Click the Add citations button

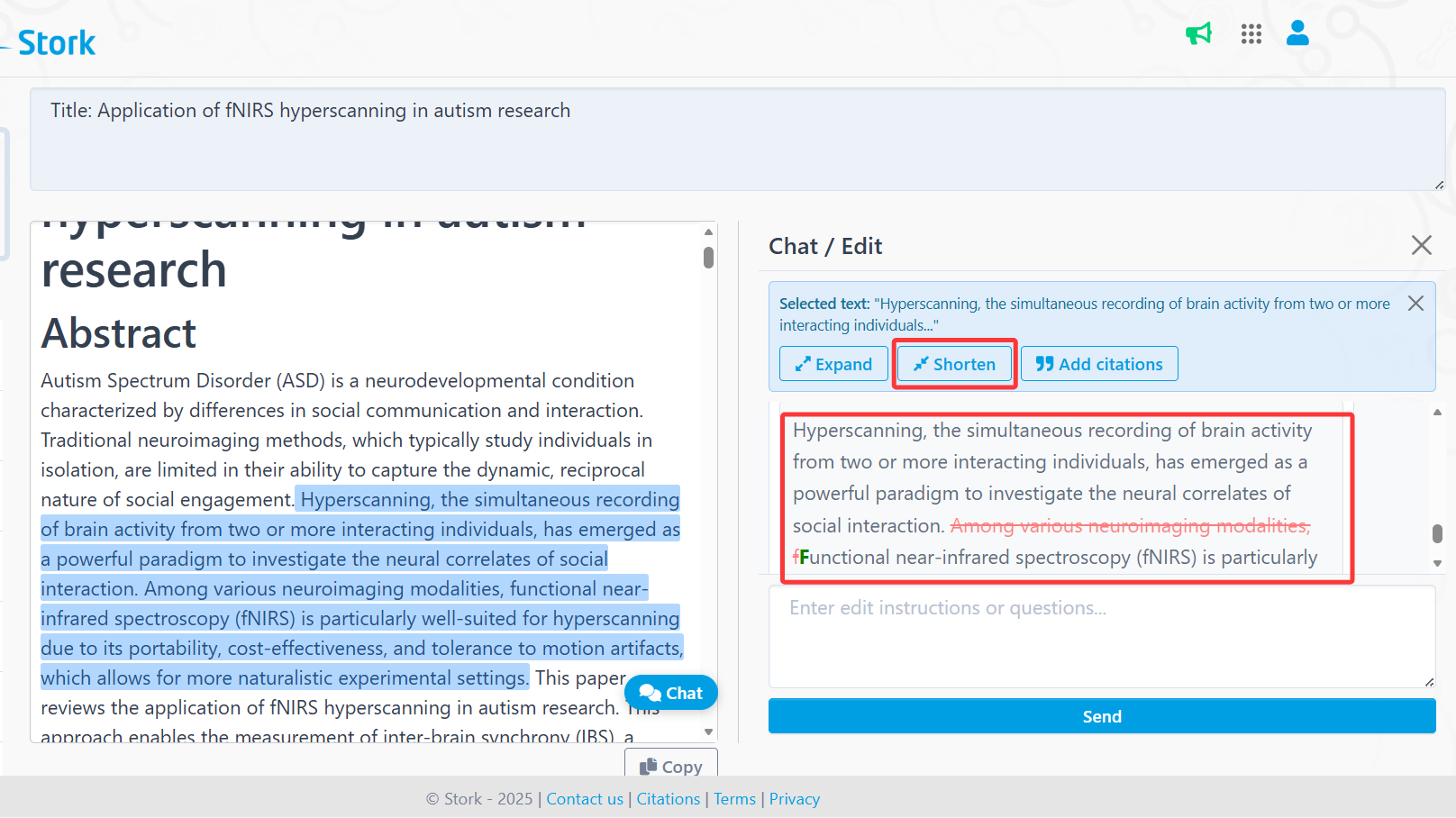click(x=1099, y=364)
